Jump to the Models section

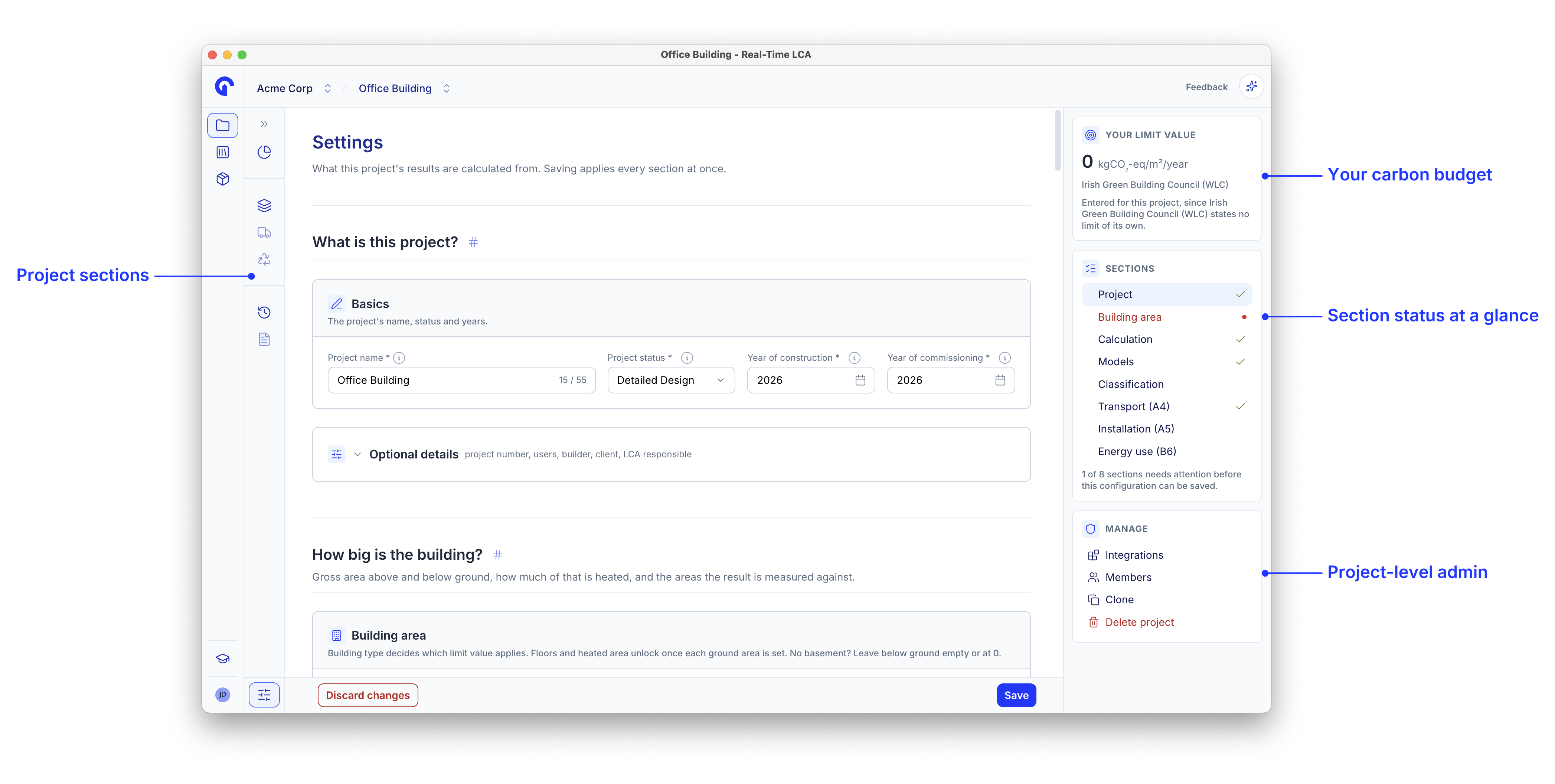point(1166,362)
